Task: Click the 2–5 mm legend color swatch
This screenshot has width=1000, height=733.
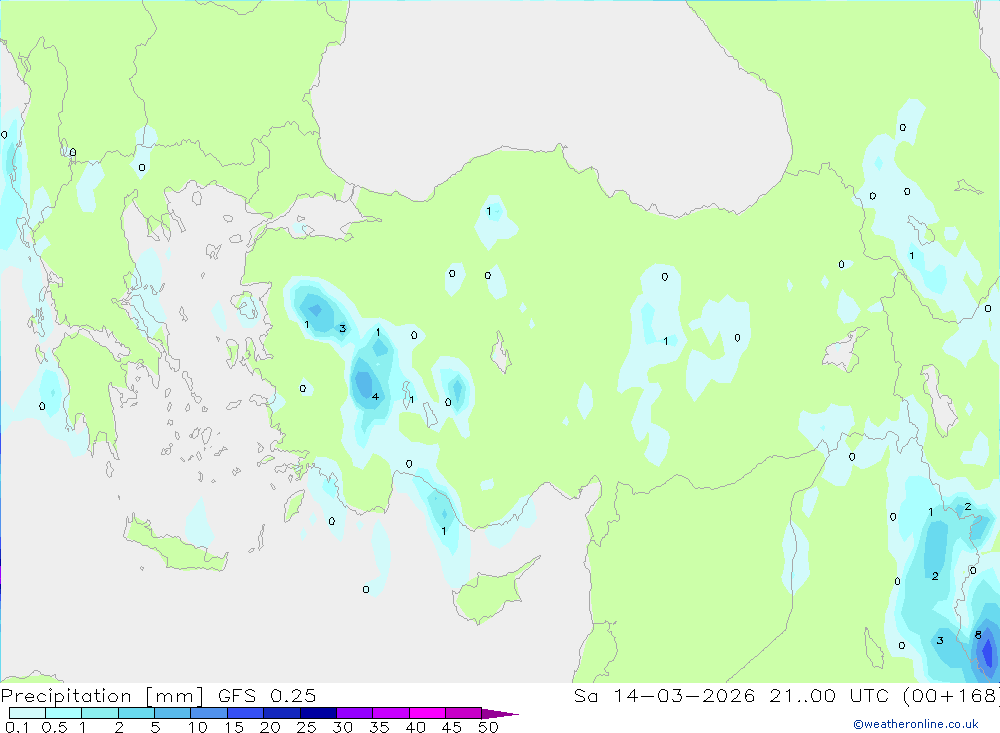Action: pyautogui.click(x=136, y=713)
